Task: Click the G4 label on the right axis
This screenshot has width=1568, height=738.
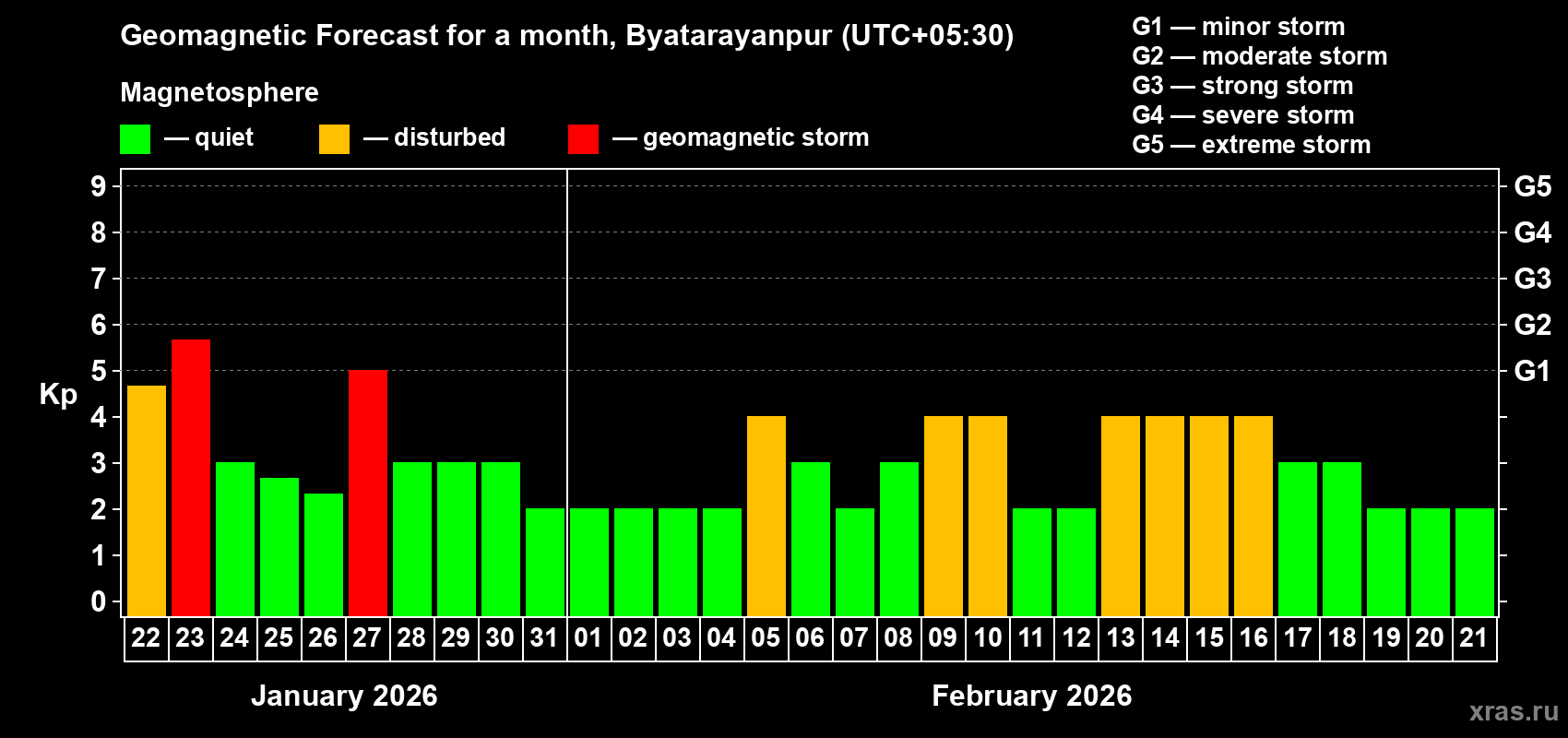Action: pos(1533,232)
